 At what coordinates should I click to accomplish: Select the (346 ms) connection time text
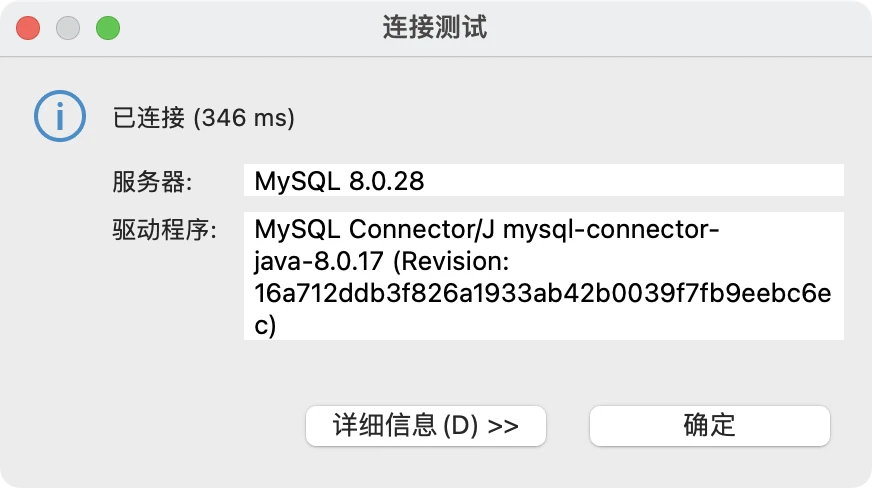coord(244,118)
